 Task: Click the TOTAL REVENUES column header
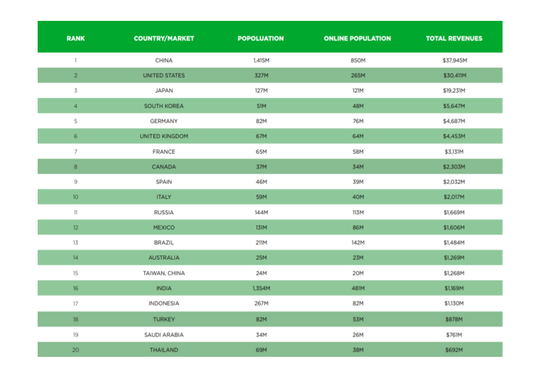454,38
